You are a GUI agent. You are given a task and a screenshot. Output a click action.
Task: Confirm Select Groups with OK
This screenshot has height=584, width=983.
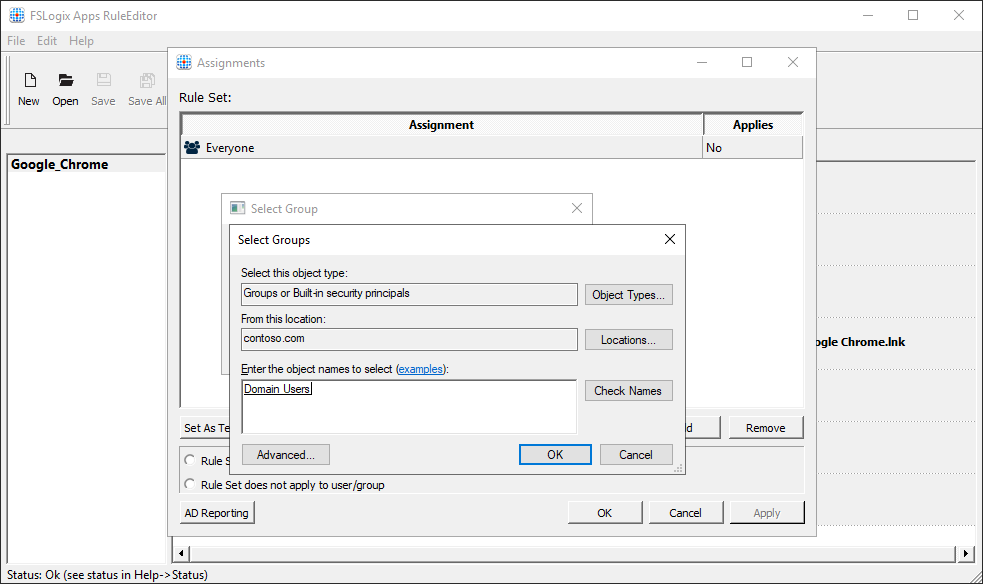(555, 454)
